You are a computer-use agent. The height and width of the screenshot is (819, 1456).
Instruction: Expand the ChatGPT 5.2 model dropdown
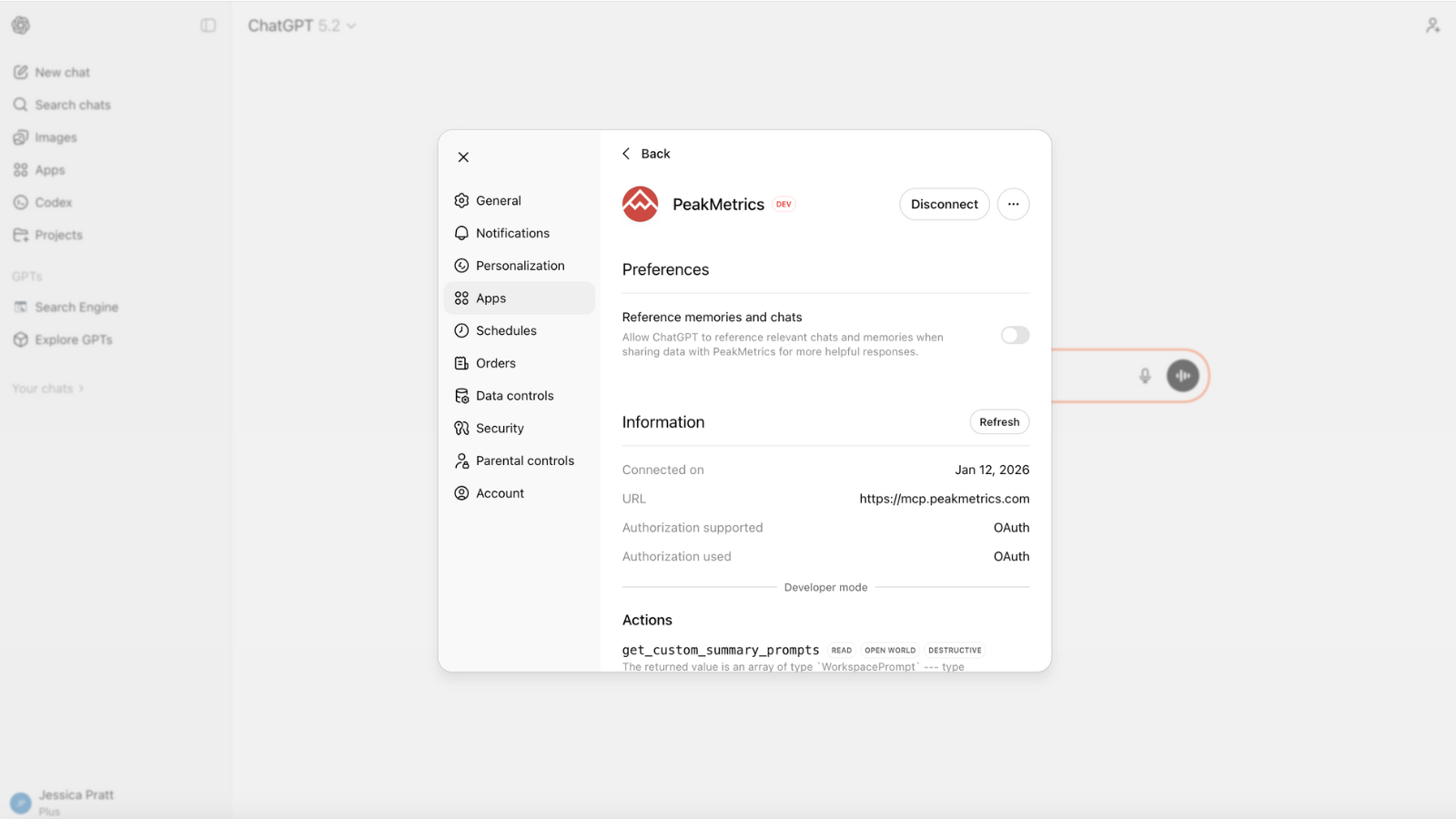(x=301, y=25)
